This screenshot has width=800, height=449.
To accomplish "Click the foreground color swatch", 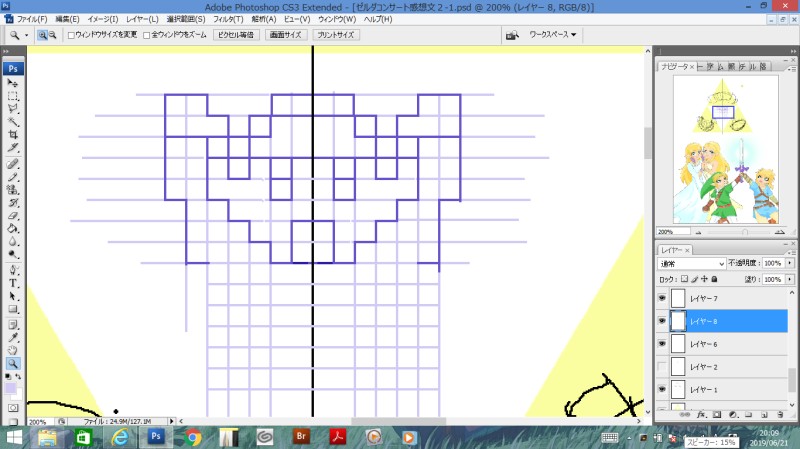I will tap(10, 388).
